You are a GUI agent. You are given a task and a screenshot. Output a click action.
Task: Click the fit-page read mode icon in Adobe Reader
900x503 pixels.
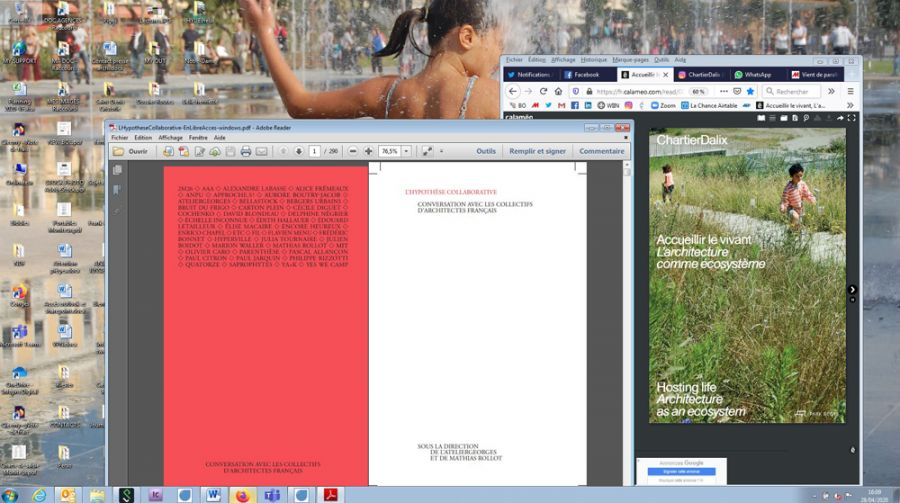coord(427,151)
